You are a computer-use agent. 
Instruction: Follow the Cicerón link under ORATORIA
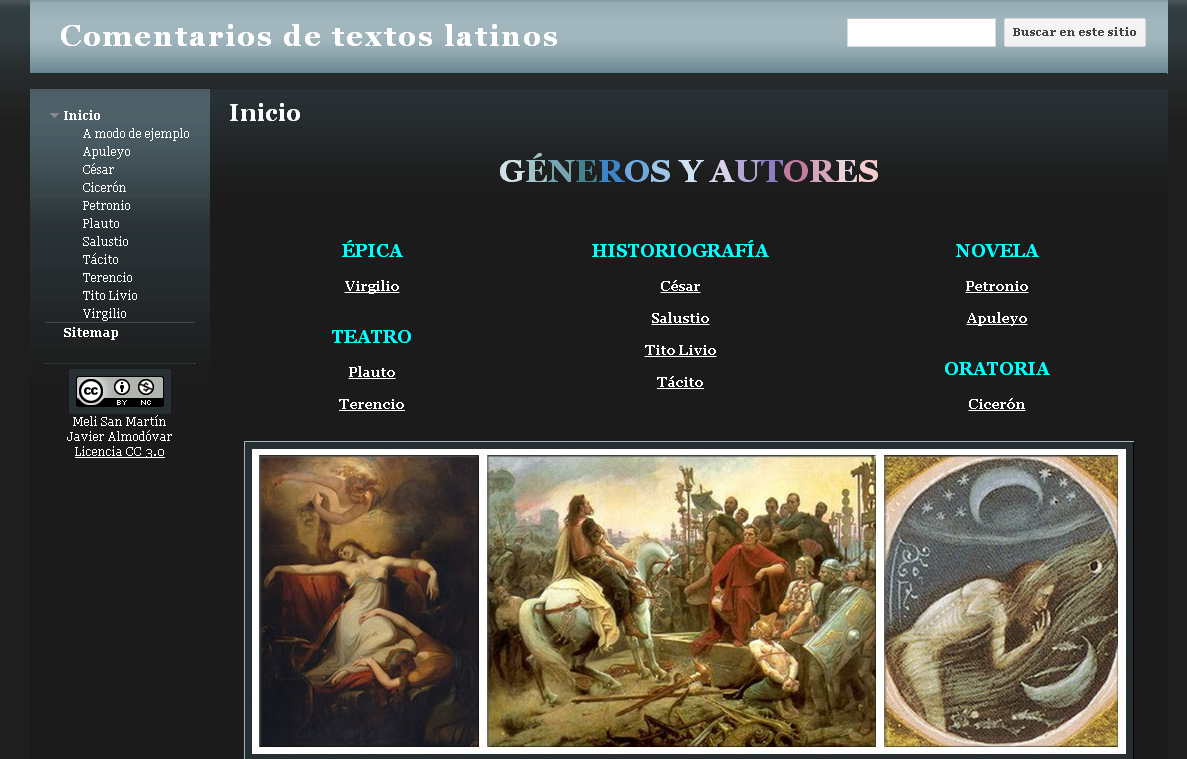tap(996, 404)
